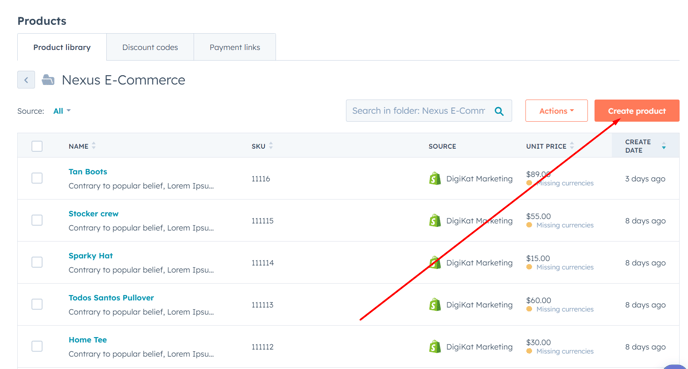Screen dimensions: 688x369
Task: Open the Stocker crew product link
Action: [x=93, y=214]
